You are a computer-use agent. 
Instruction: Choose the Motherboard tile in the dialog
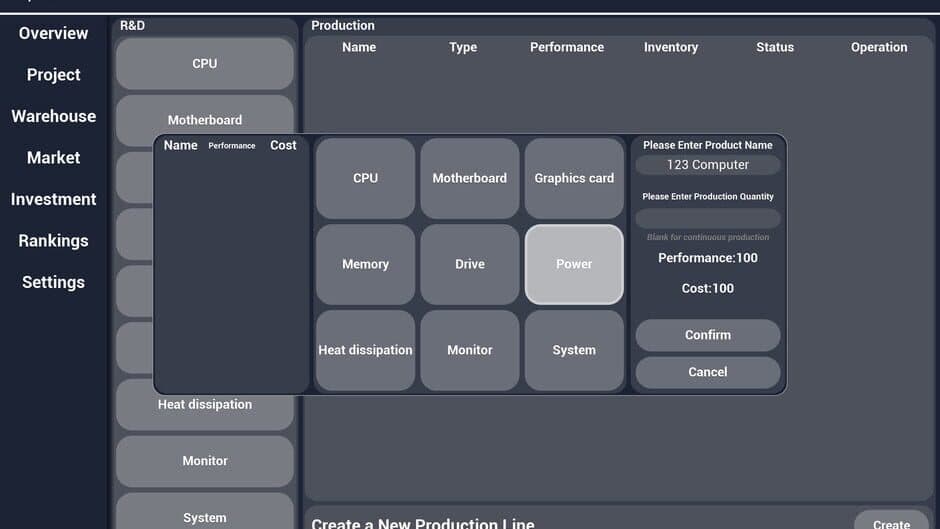pos(469,178)
